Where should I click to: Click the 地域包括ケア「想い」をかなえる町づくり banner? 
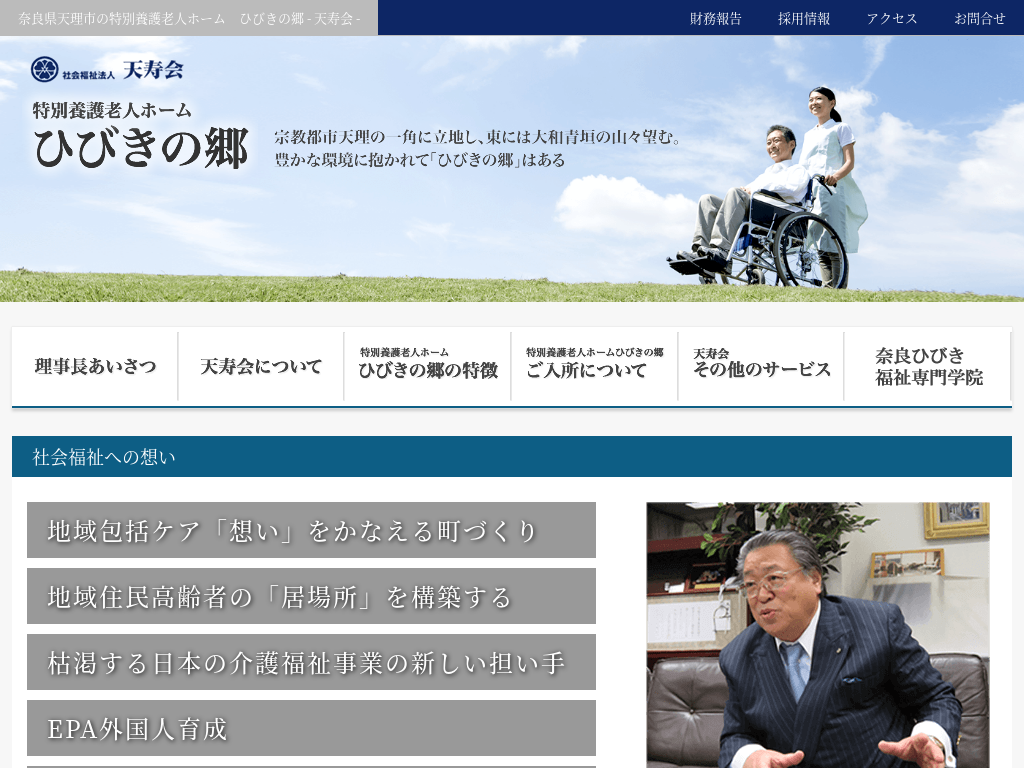point(312,530)
